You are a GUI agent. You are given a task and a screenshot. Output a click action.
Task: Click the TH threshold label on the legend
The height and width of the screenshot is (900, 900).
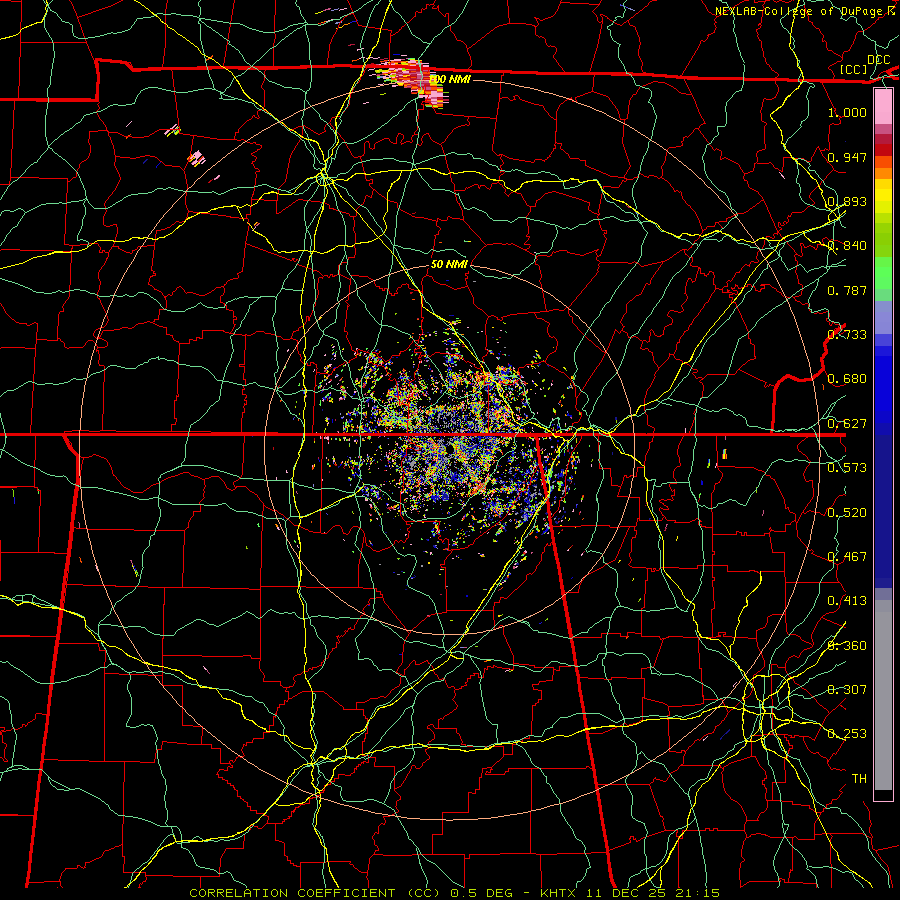coord(859,779)
